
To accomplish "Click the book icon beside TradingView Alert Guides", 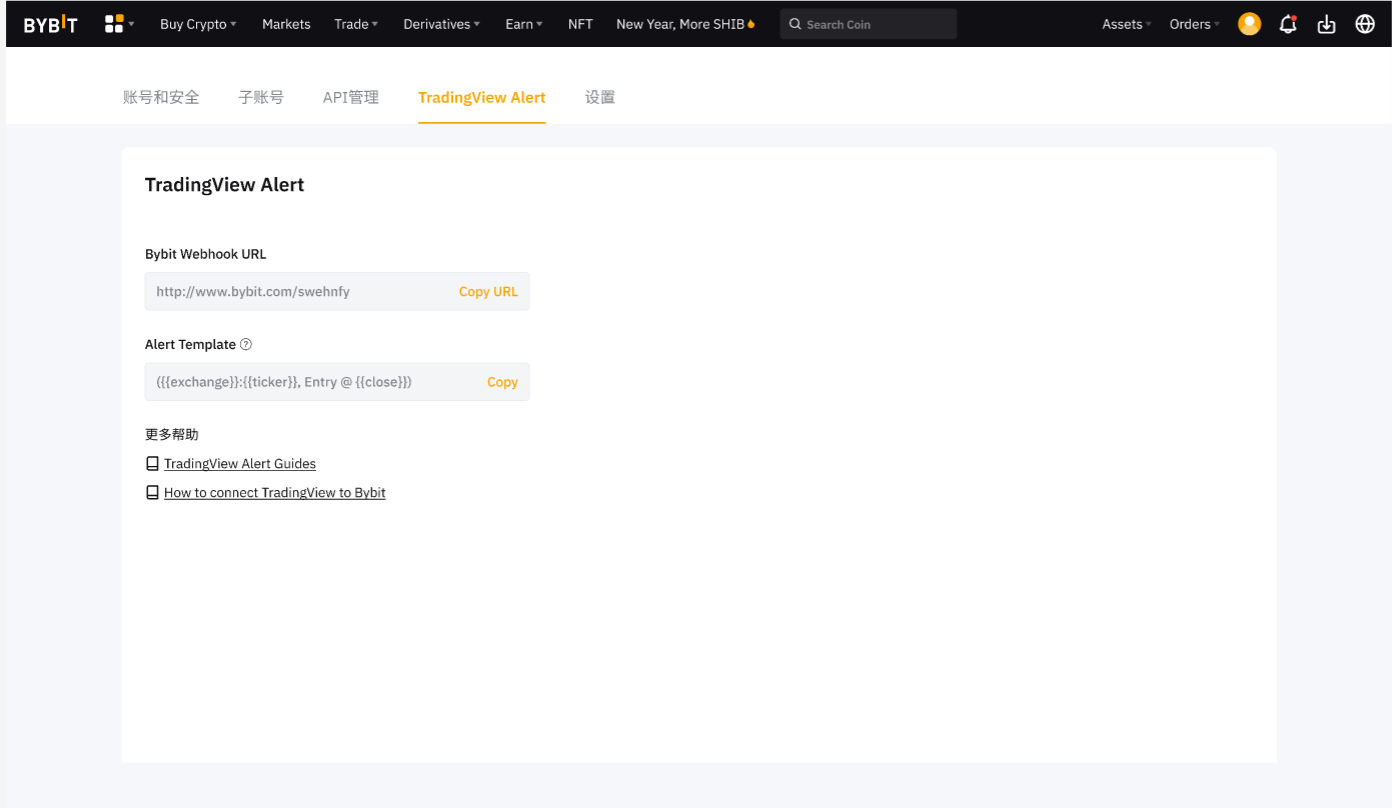I will 152,464.
